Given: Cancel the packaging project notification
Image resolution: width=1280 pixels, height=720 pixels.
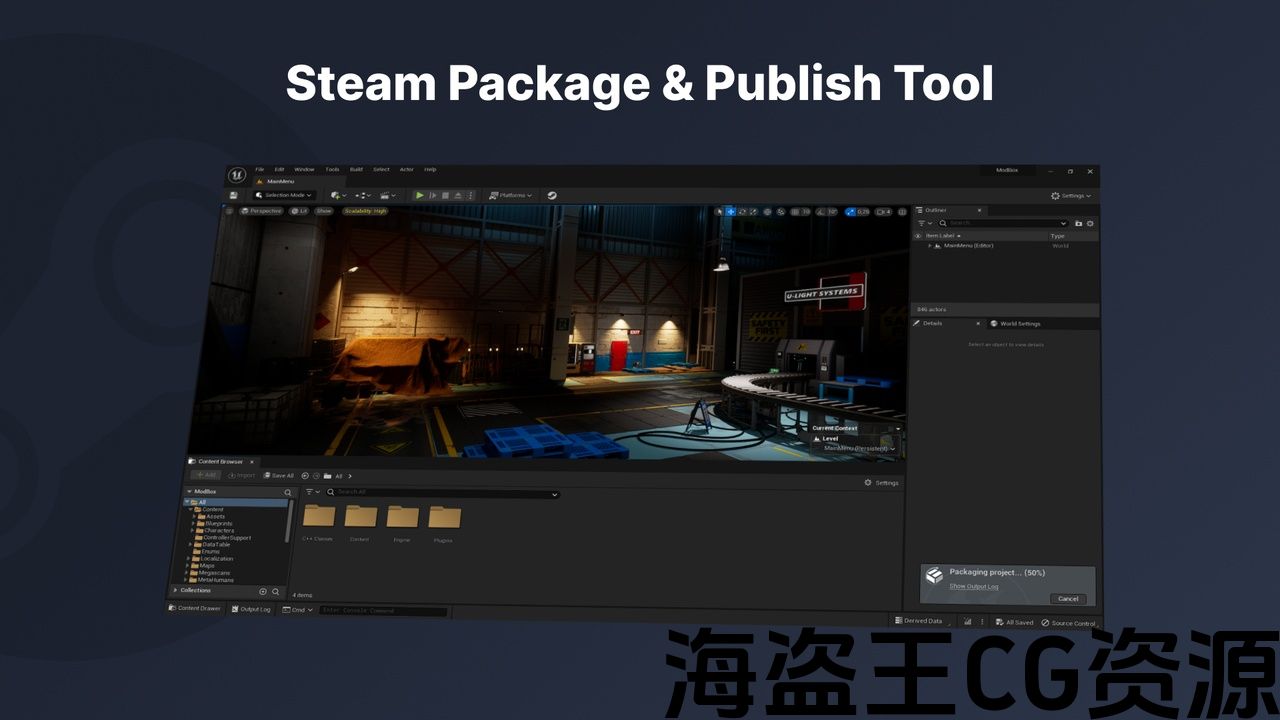Looking at the screenshot, I should click(x=1068, y=598).
